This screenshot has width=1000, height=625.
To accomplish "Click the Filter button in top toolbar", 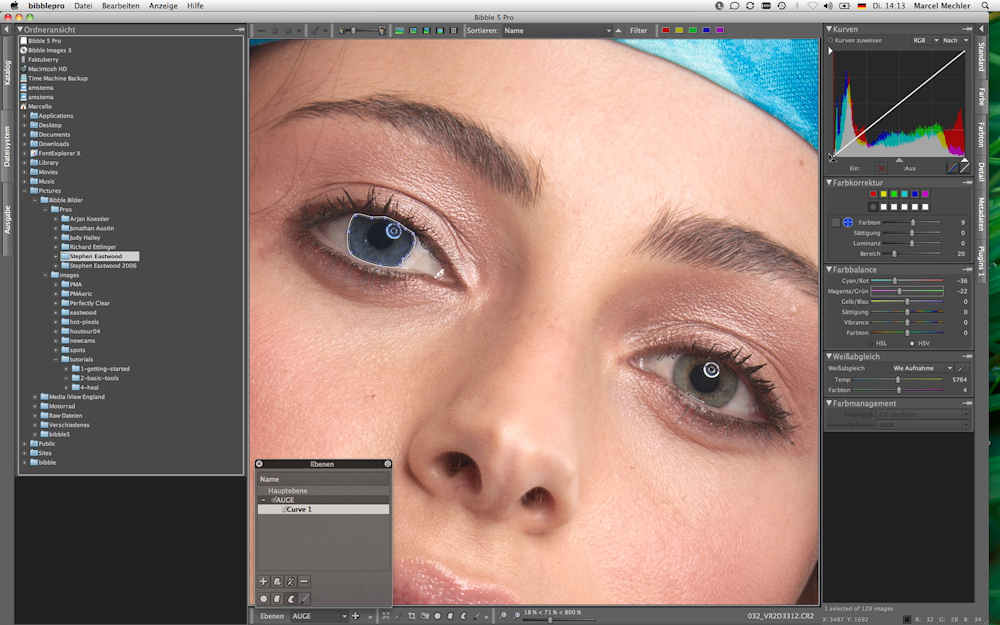I will [638, 31].
